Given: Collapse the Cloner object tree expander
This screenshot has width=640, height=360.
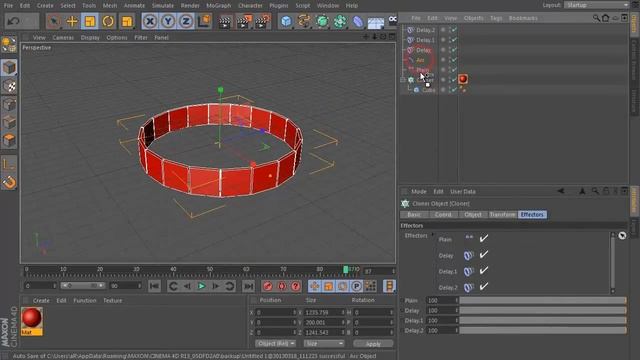Looking at the screenshot, I should 403,80.
